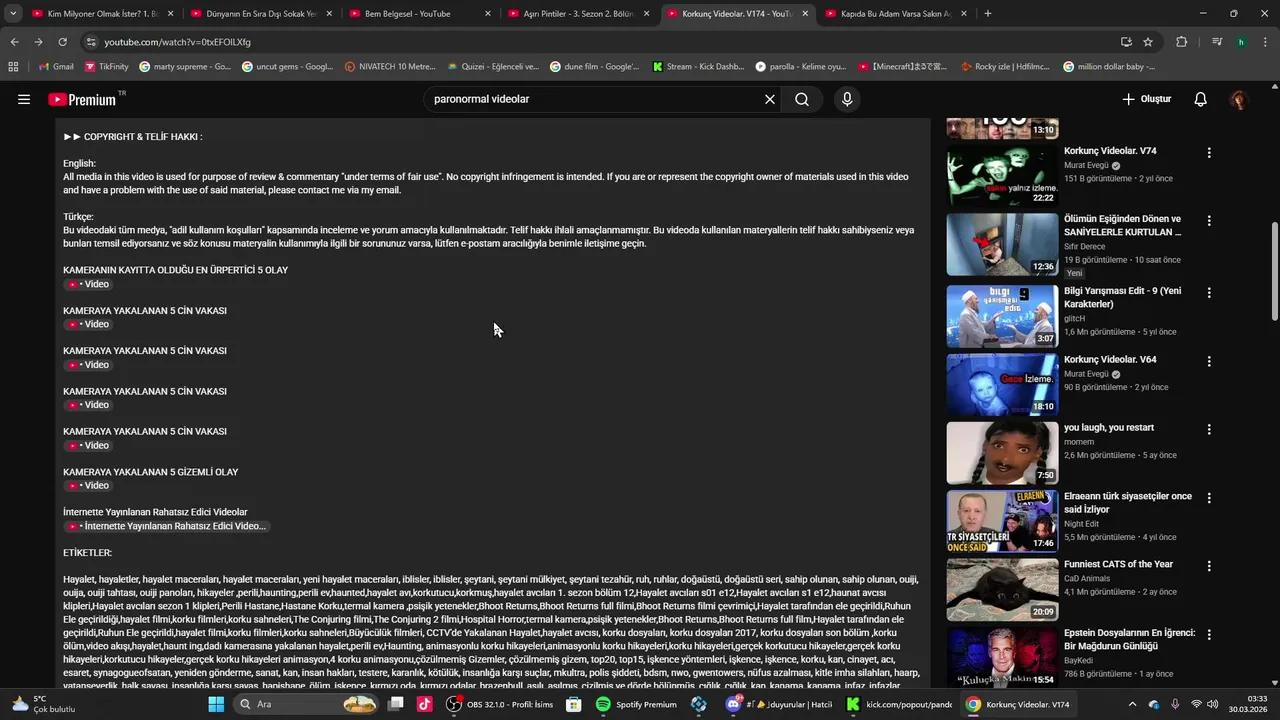Open Spotify Premium from taskbar

637,704
